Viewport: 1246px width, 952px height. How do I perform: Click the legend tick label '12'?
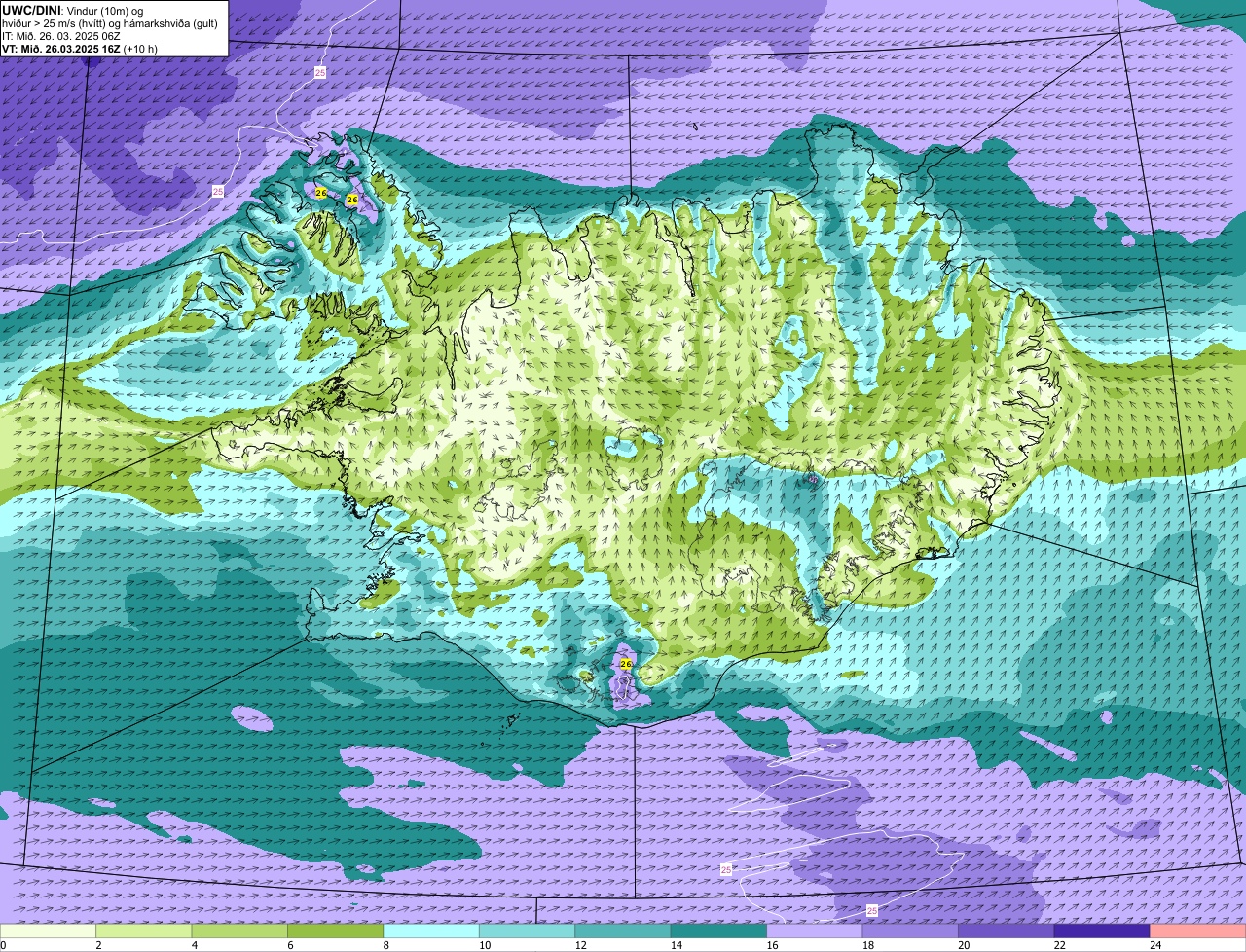coord(580,945)
